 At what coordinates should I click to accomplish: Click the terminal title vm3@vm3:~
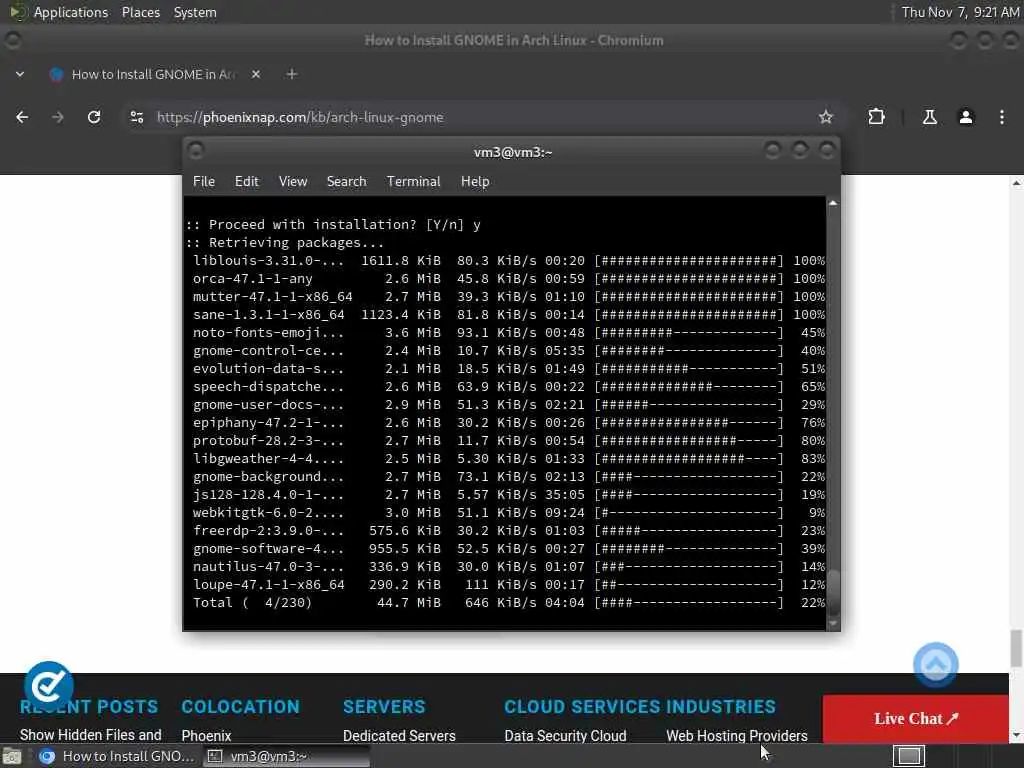coord(513,152)
